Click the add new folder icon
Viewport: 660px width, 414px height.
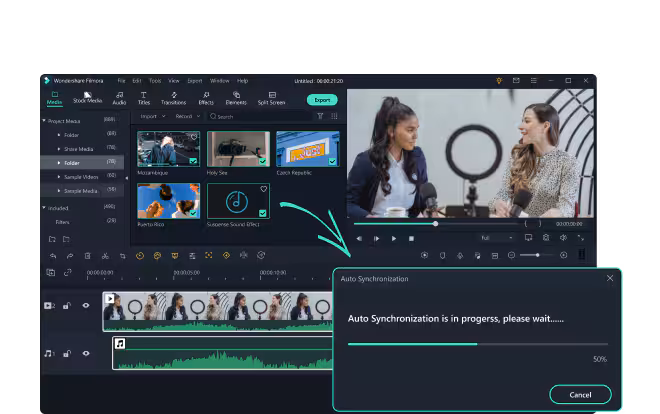pyautogui.click(x=52, y=239)
